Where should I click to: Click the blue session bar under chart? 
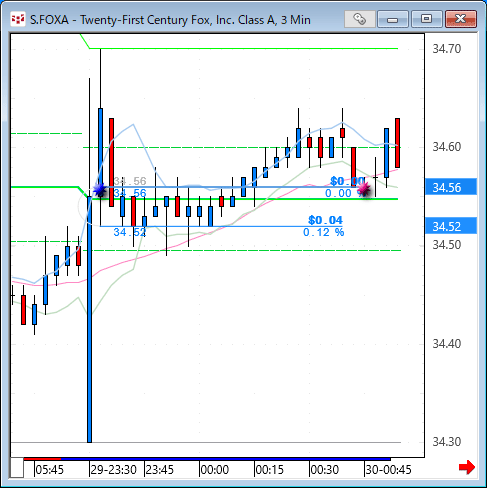coord(225,459)
